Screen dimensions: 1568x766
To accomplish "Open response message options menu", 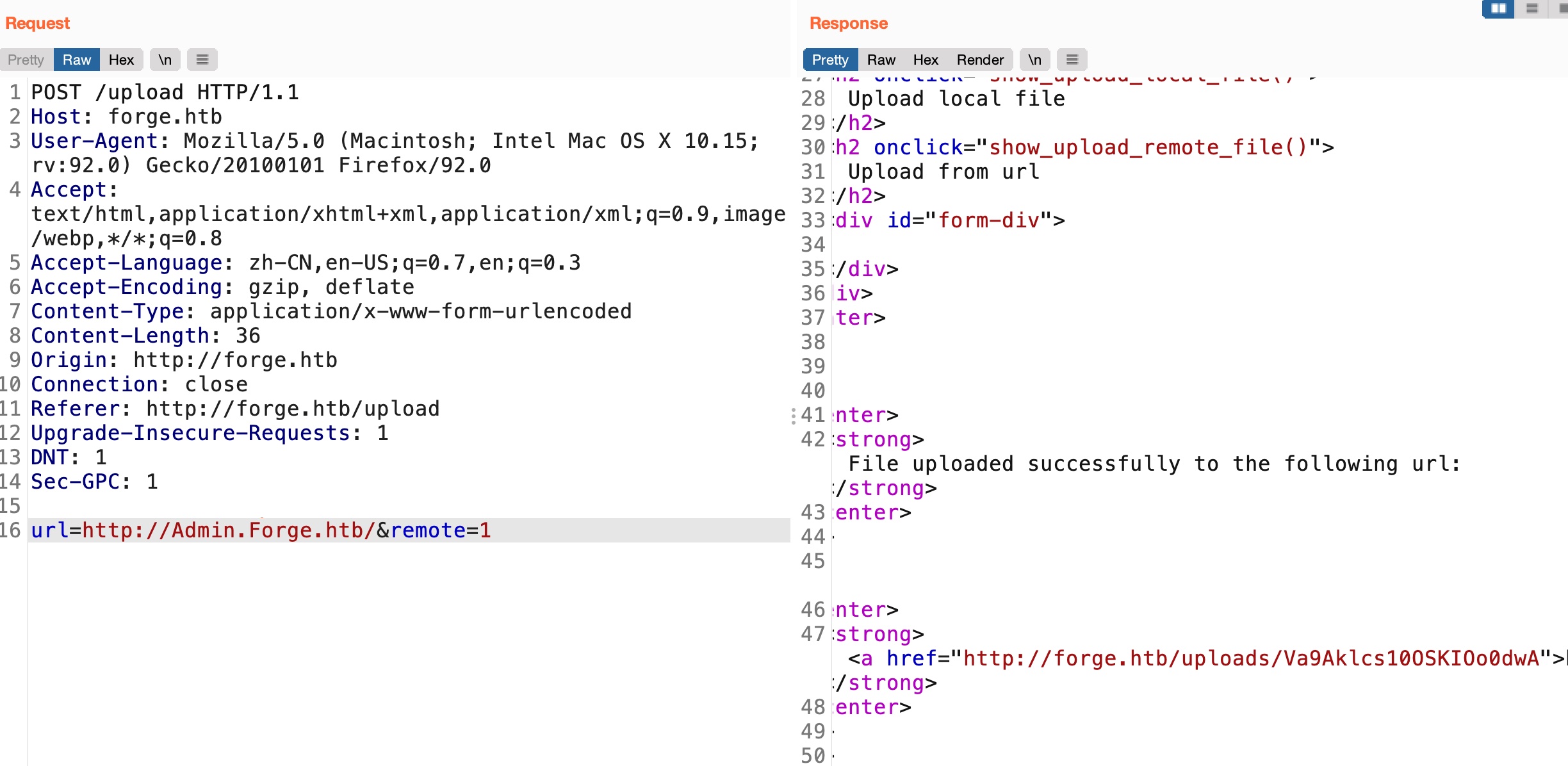I will point(1072,60).
